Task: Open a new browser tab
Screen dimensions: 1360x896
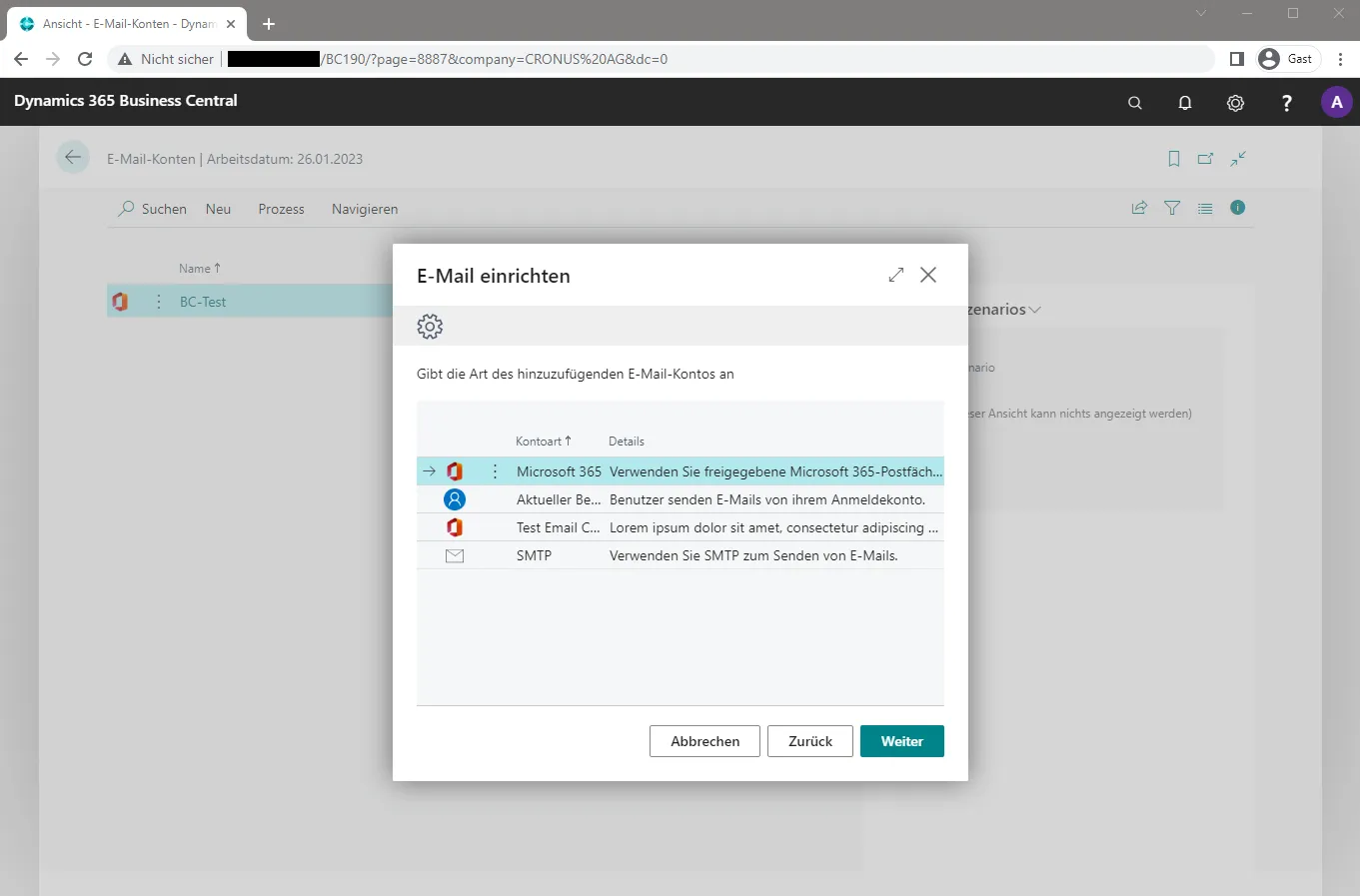Action: (x=269, y=24)
